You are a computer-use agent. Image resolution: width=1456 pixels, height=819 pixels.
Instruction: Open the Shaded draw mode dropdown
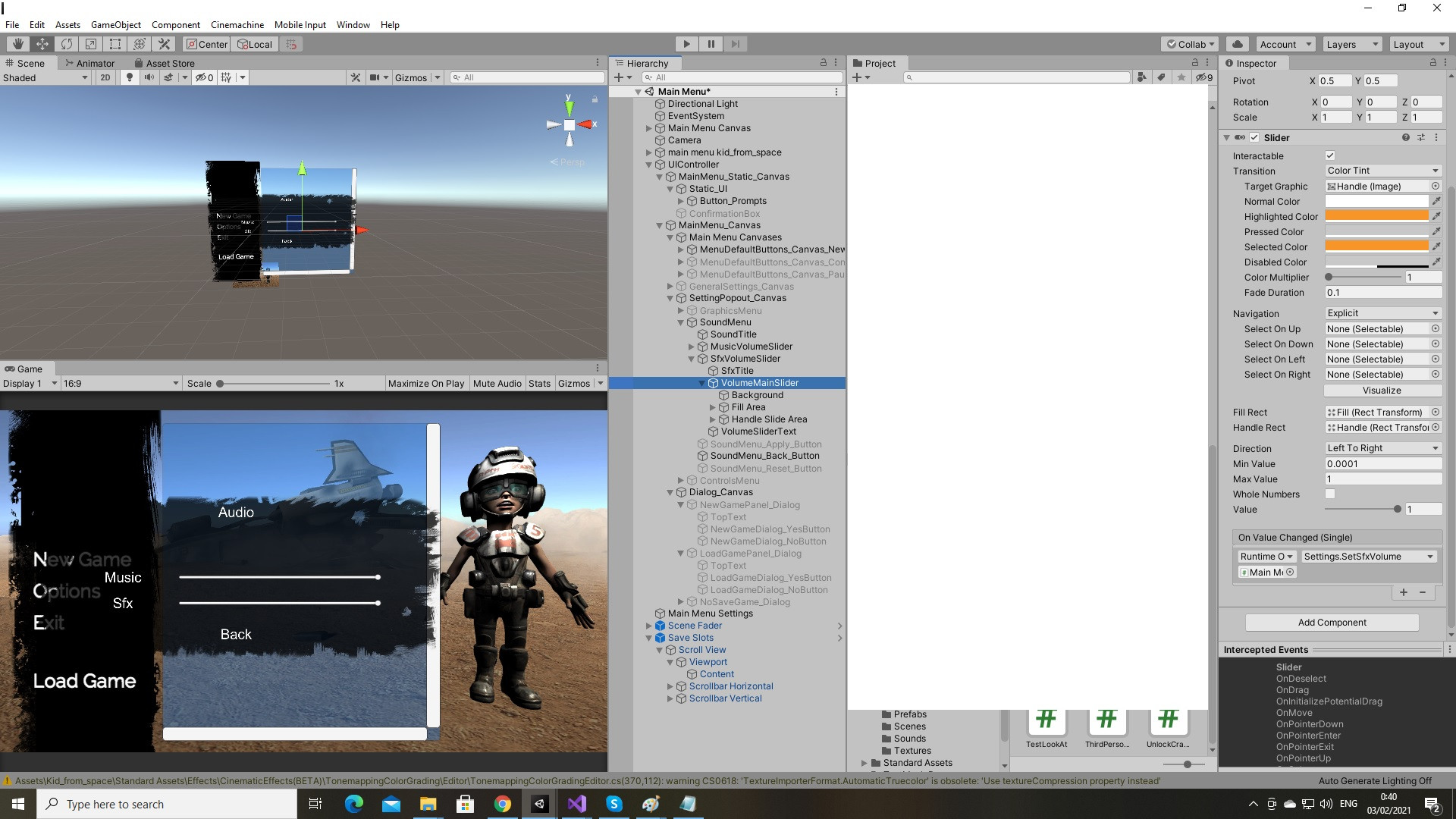(45, 77)
